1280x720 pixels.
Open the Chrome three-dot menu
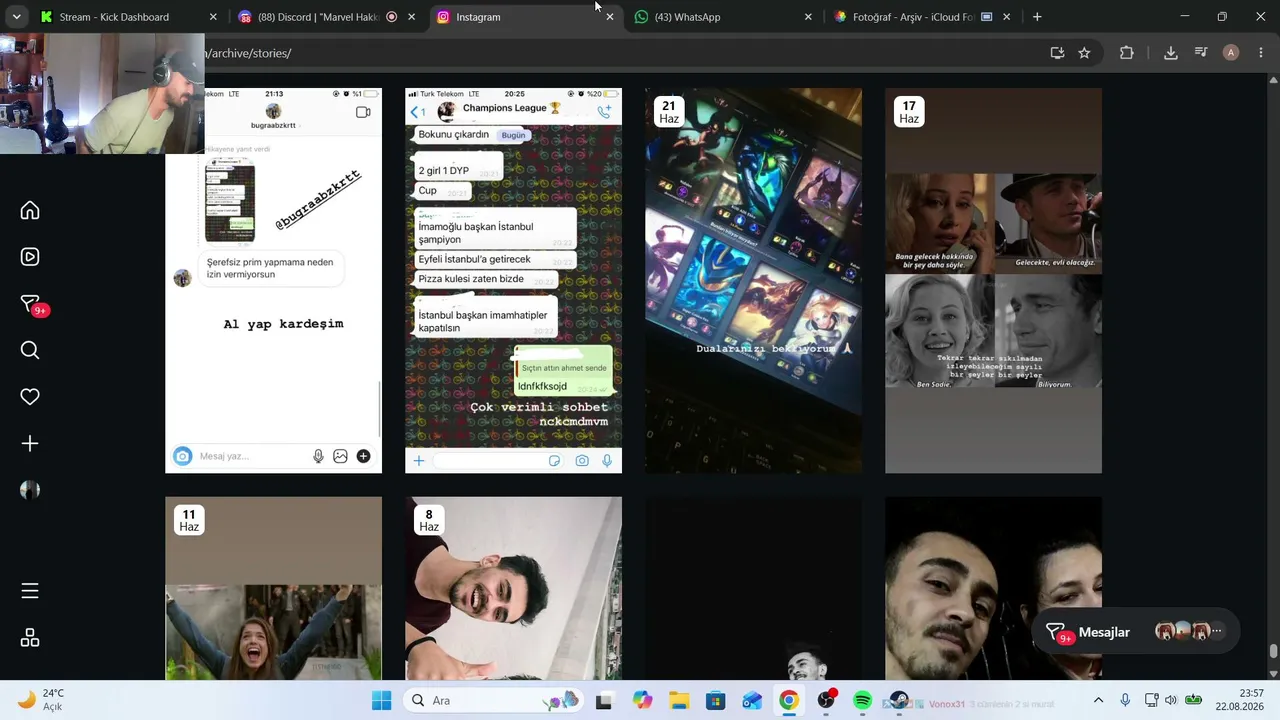(x=1260, y=53)
